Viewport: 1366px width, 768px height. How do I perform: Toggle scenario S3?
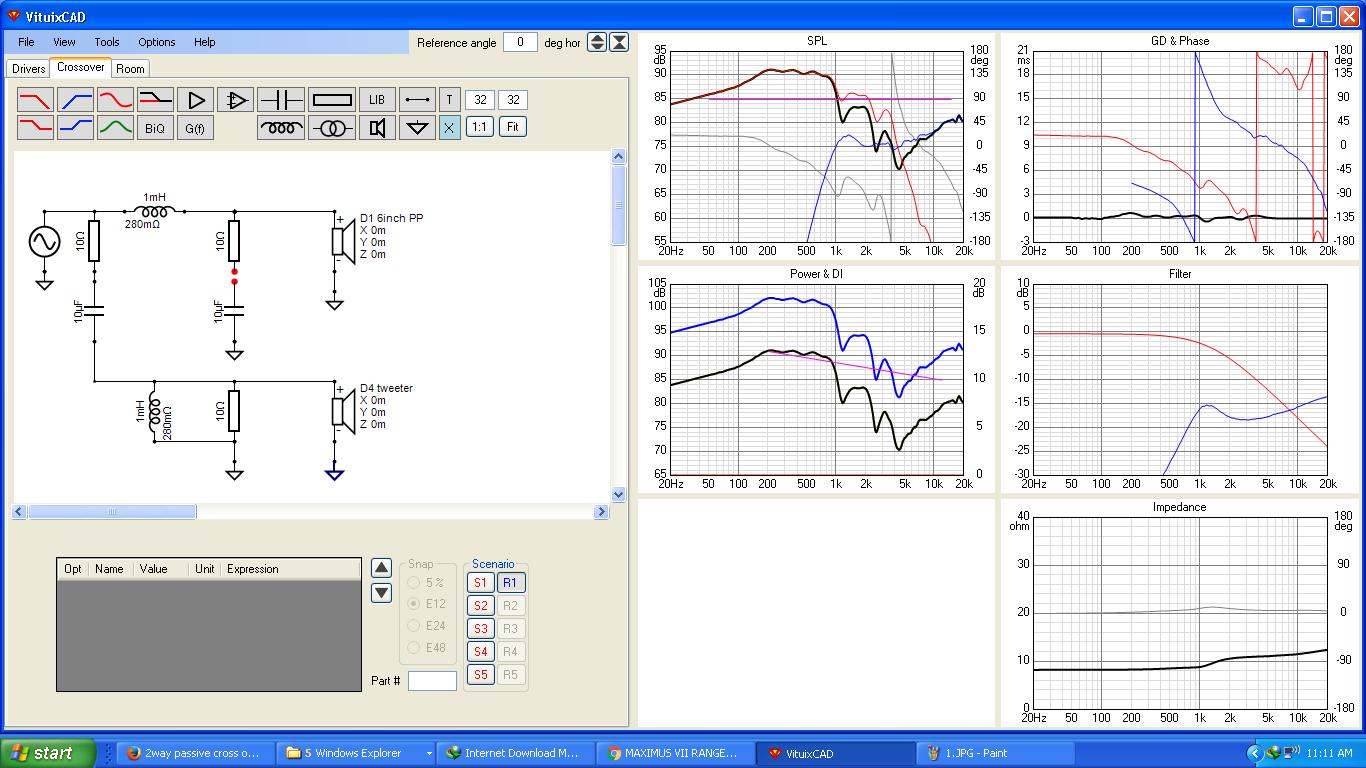[481, 629]
